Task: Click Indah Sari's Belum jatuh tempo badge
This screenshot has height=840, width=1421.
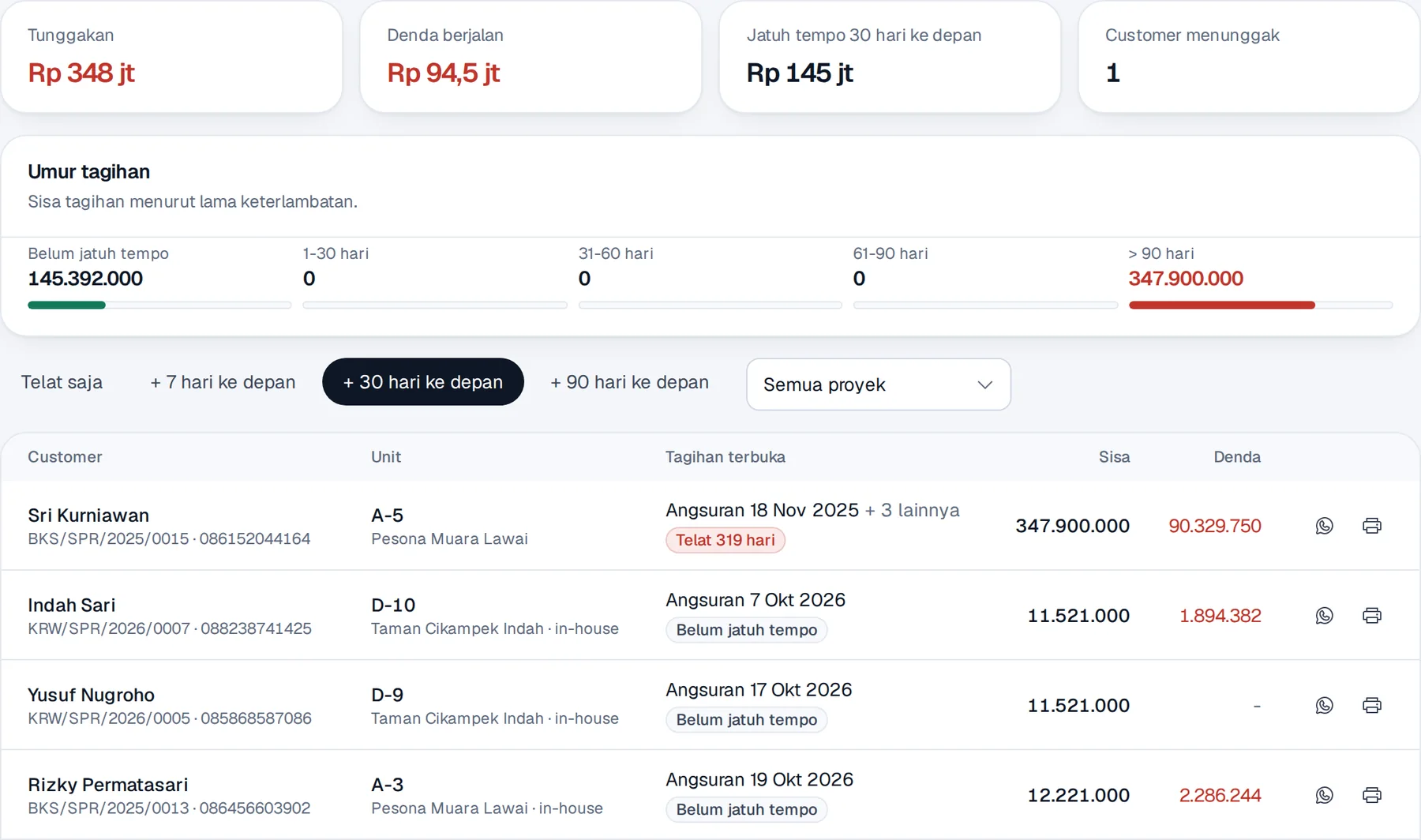Action: coord(747,630)
